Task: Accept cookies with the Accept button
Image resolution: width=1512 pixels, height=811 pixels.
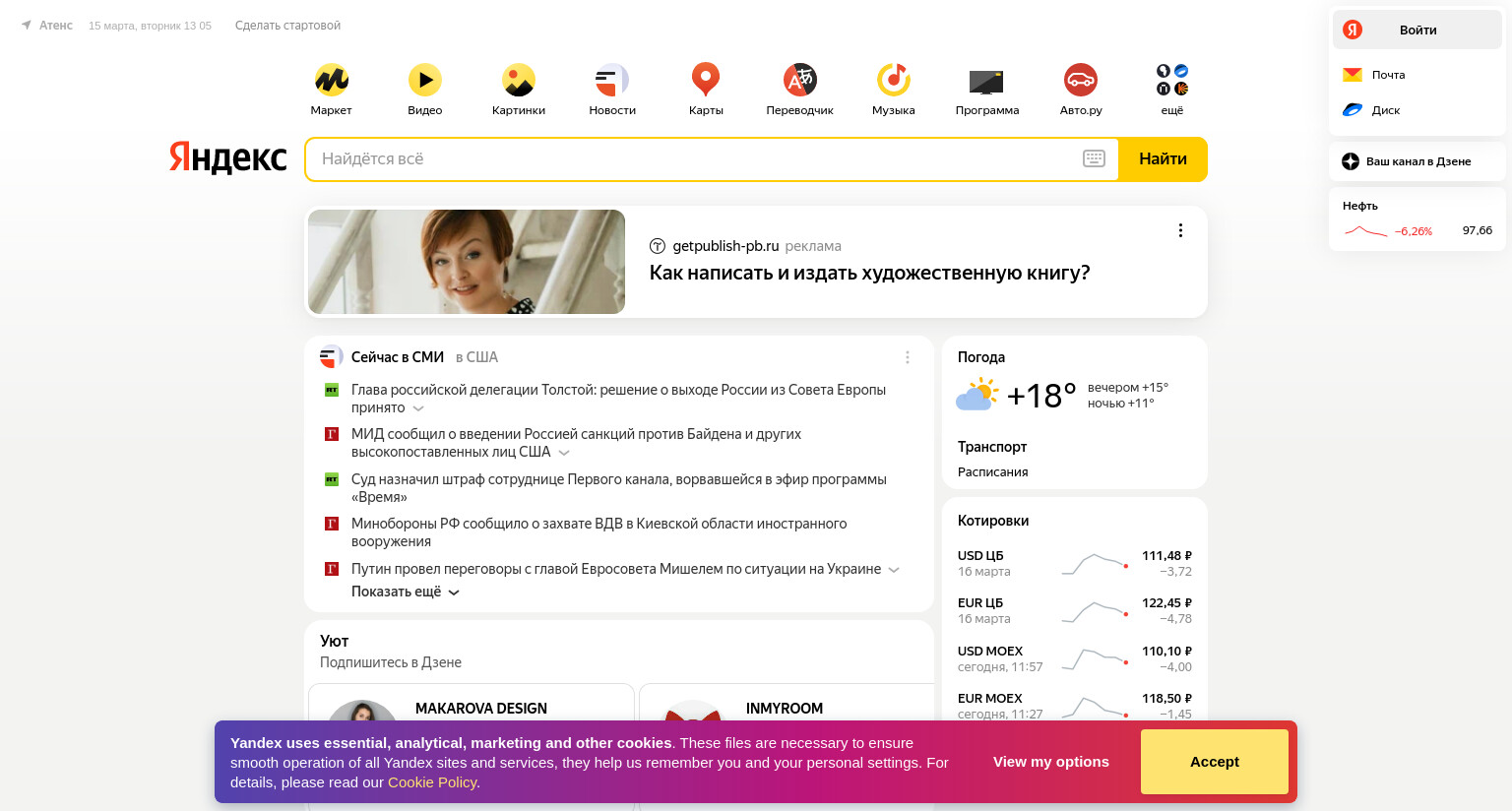Action: 1215,762
